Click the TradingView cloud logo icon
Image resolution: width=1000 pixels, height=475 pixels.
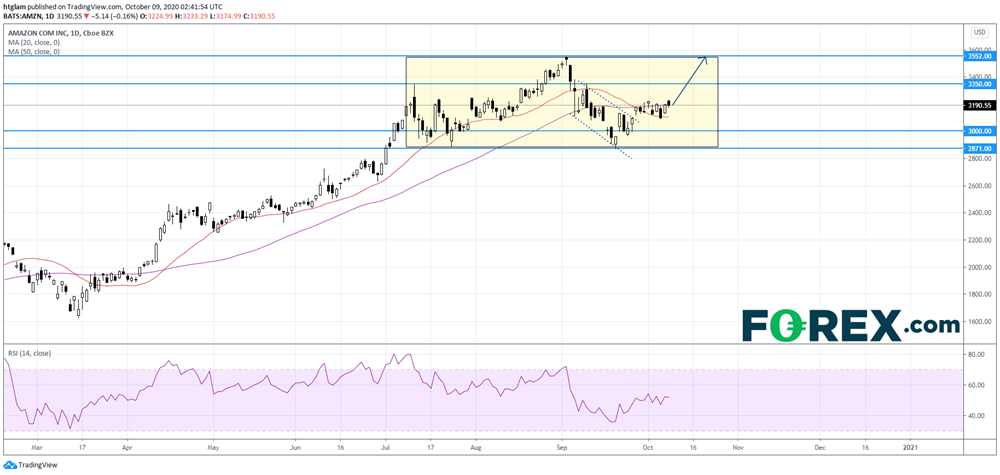[x=10, y=465]
